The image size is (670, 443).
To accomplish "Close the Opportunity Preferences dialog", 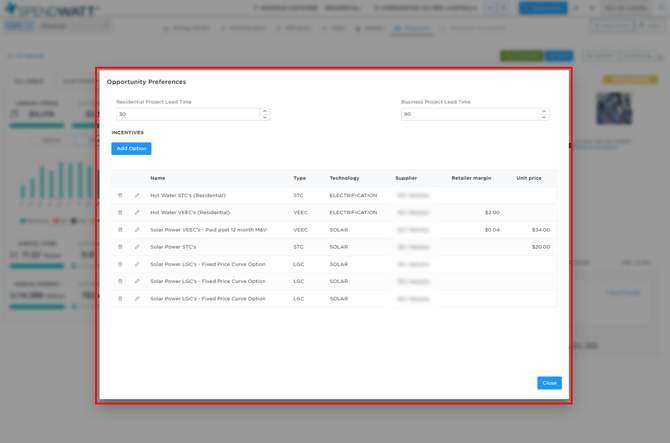I will click(x=549, y=383).
